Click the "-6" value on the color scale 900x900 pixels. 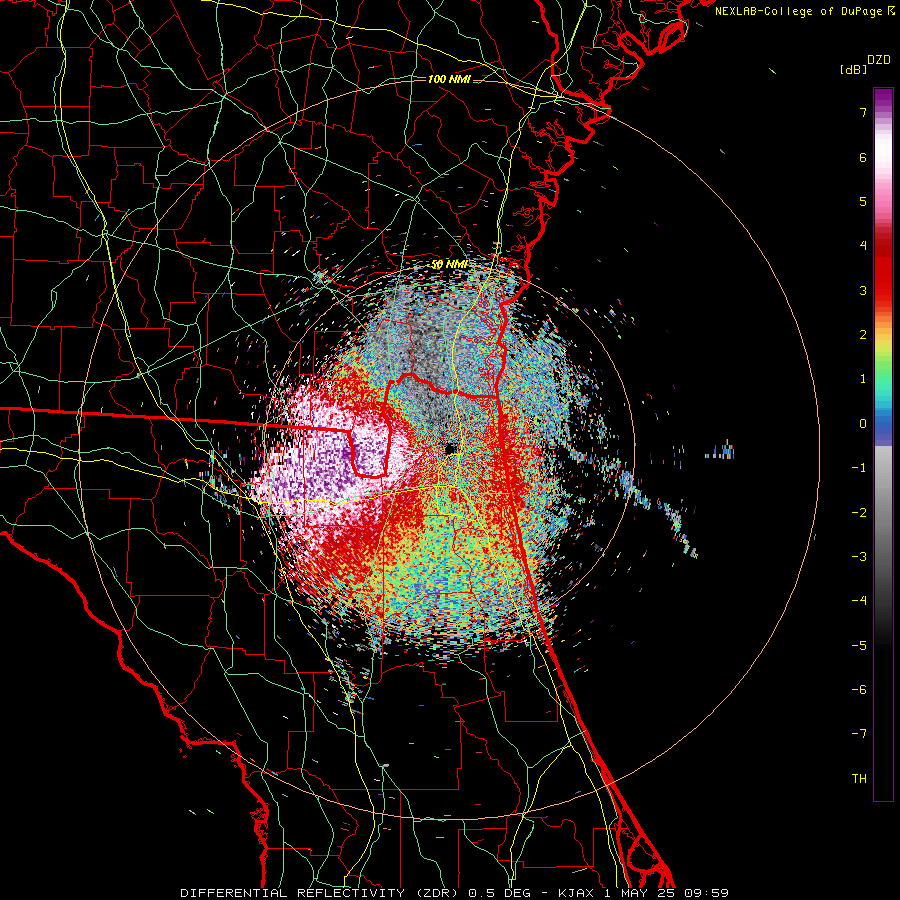[859, 690]
